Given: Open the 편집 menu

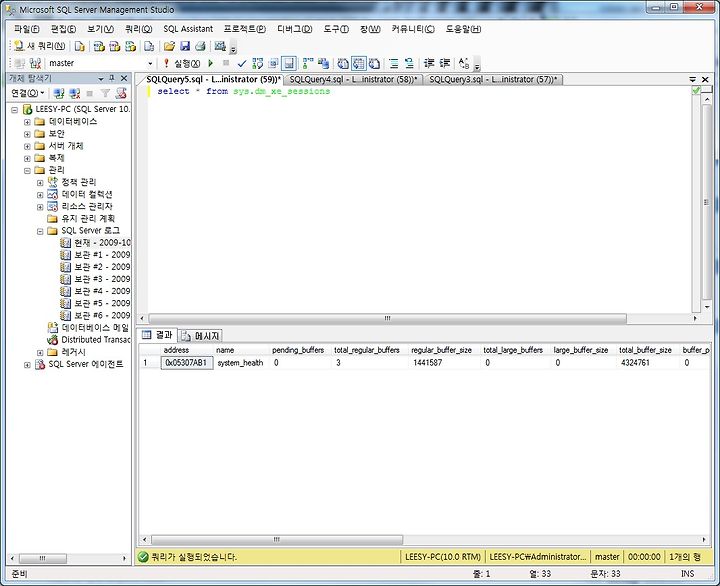Looking at the screenshot, I should click(63, 28).
